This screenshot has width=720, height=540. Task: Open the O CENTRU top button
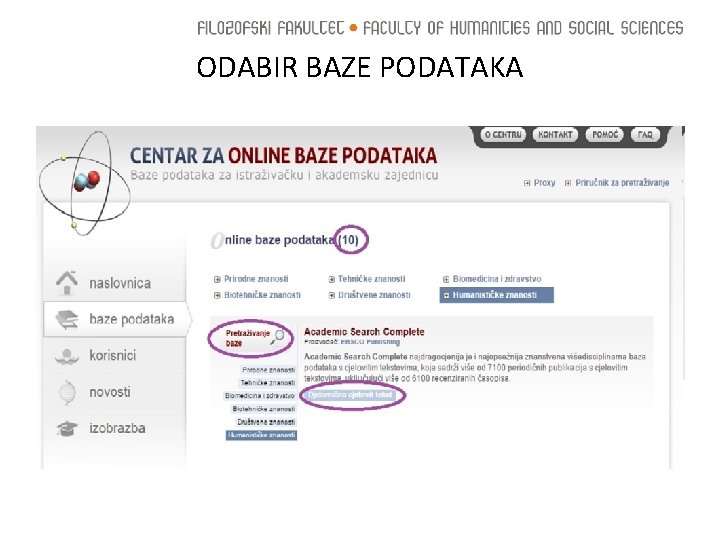tap(503, 135)
